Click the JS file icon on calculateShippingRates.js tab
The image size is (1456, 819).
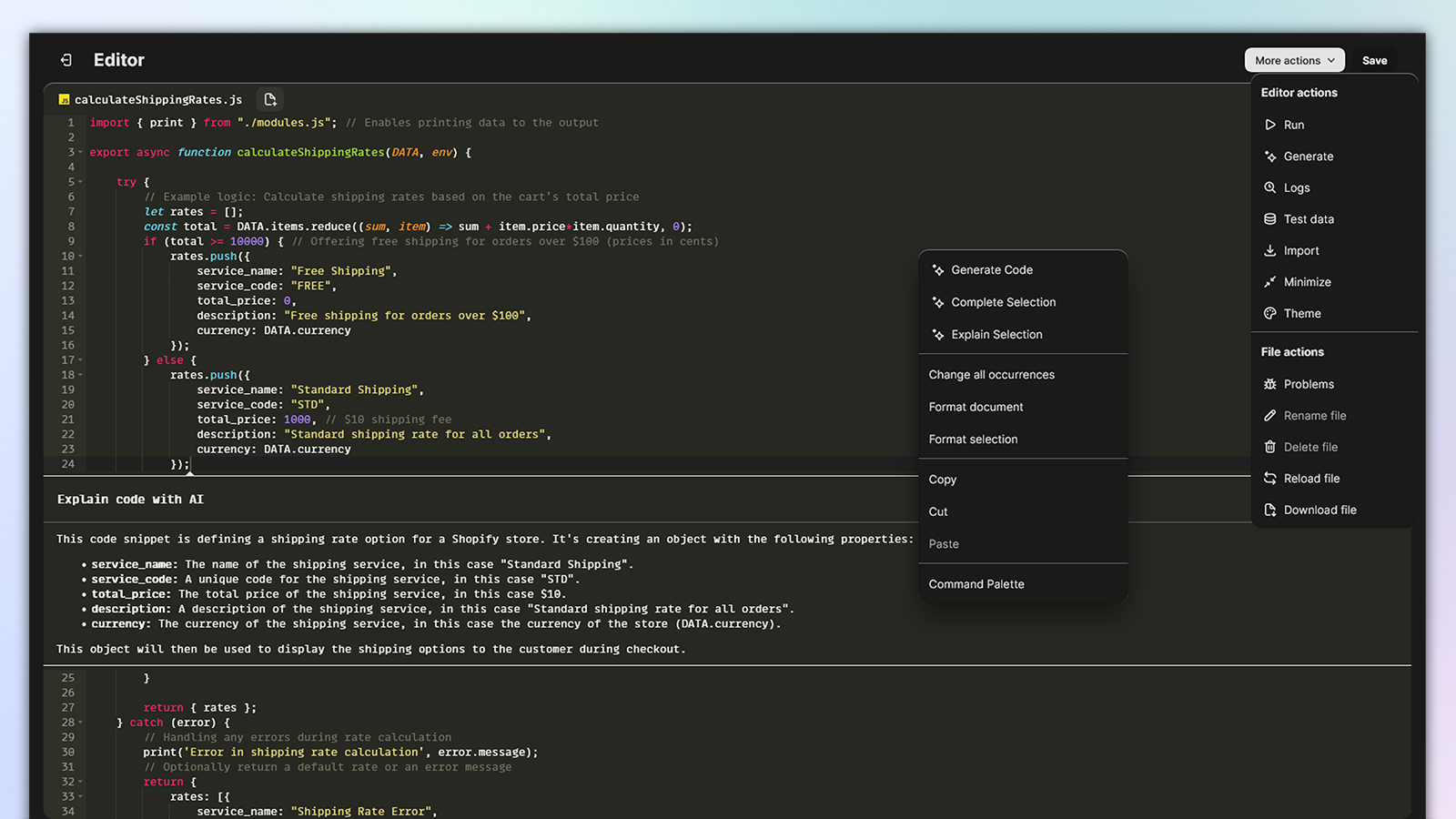[64, 99]
